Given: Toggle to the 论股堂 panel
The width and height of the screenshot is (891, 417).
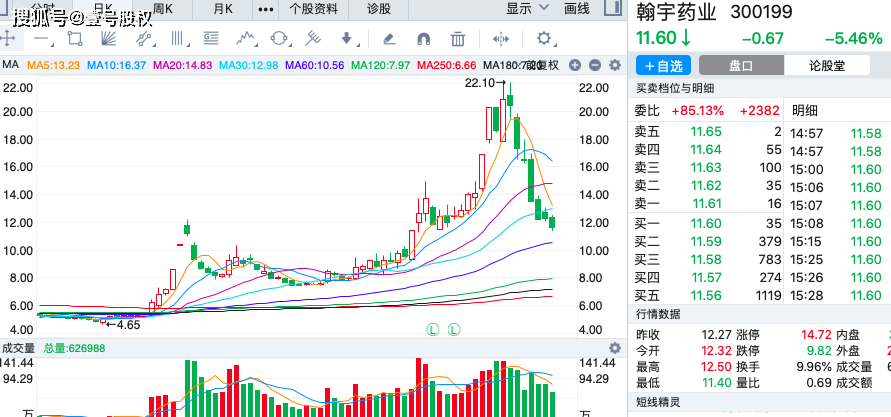Looking at the screenshot, I should [x=827, y=65].
